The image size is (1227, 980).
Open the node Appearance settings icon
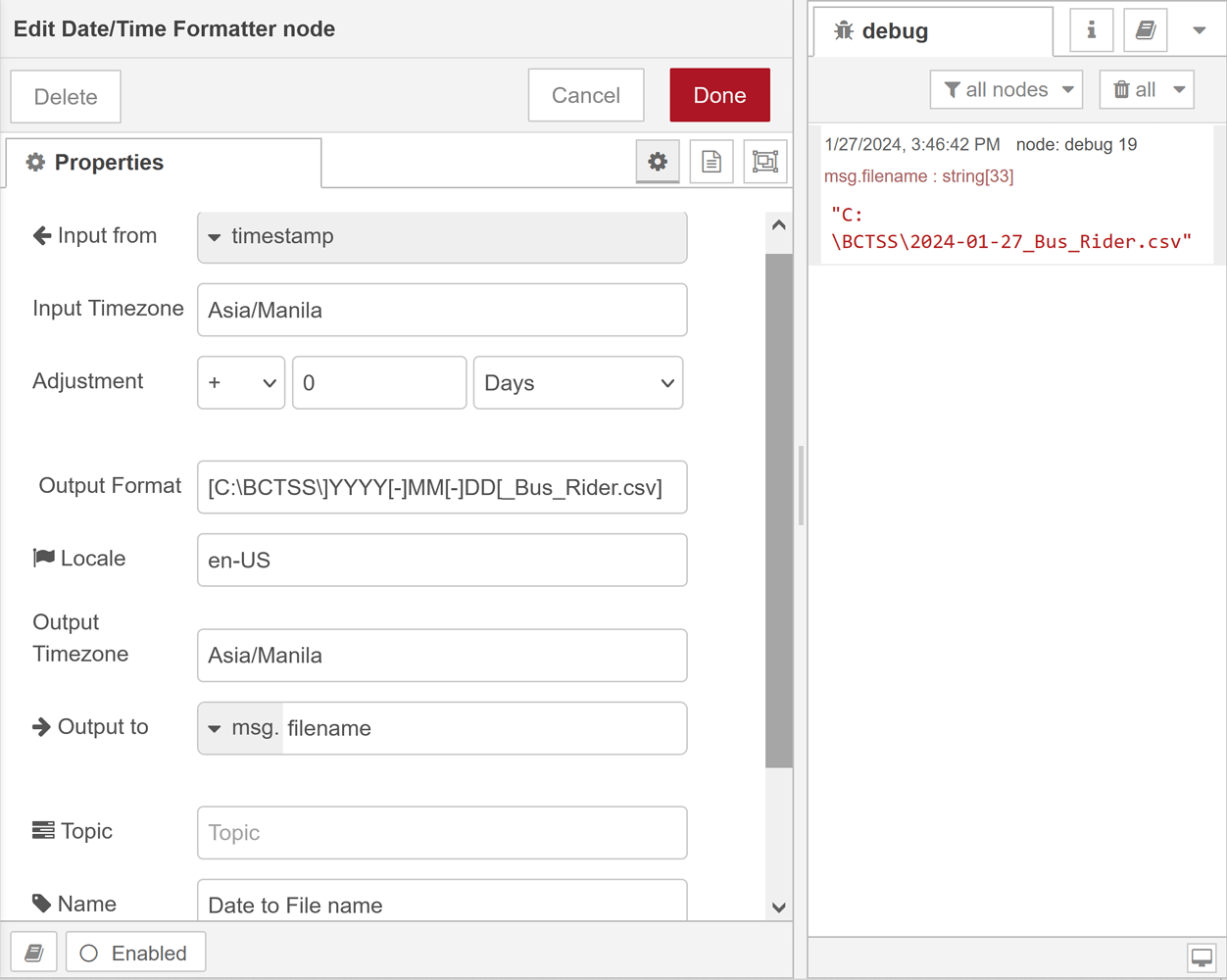click(764, 161)
